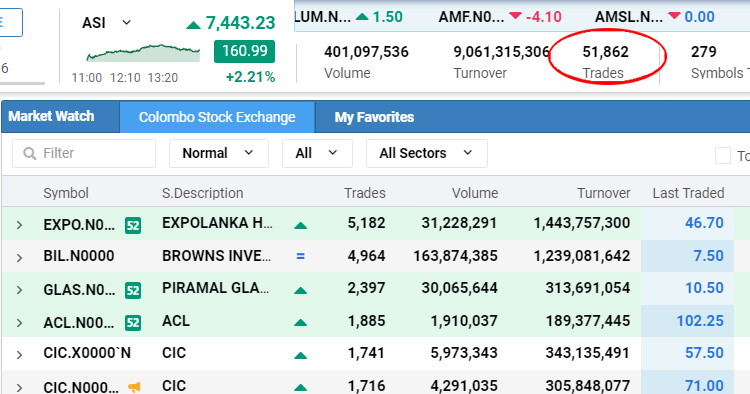750x394 pixels.
Task: Select symbol EXPO.N0...
Action: [79, 225]
